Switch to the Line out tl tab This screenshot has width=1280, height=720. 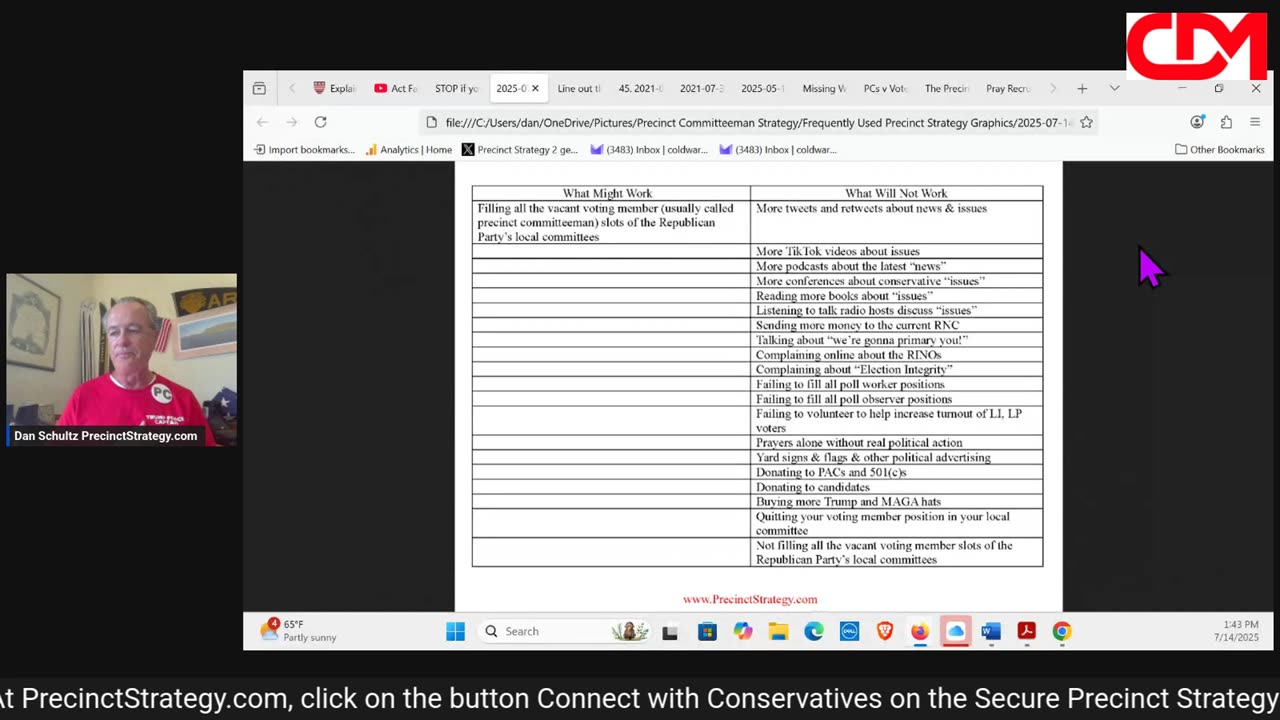coord(579,88)
